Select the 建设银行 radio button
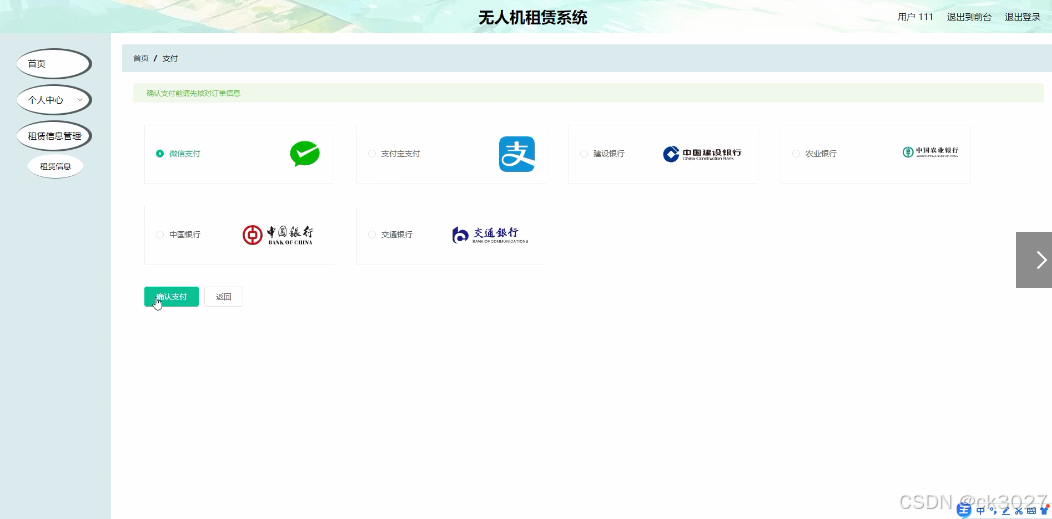Image resolution: width=1052 pixels, height=519 pixels. (584, 154)
